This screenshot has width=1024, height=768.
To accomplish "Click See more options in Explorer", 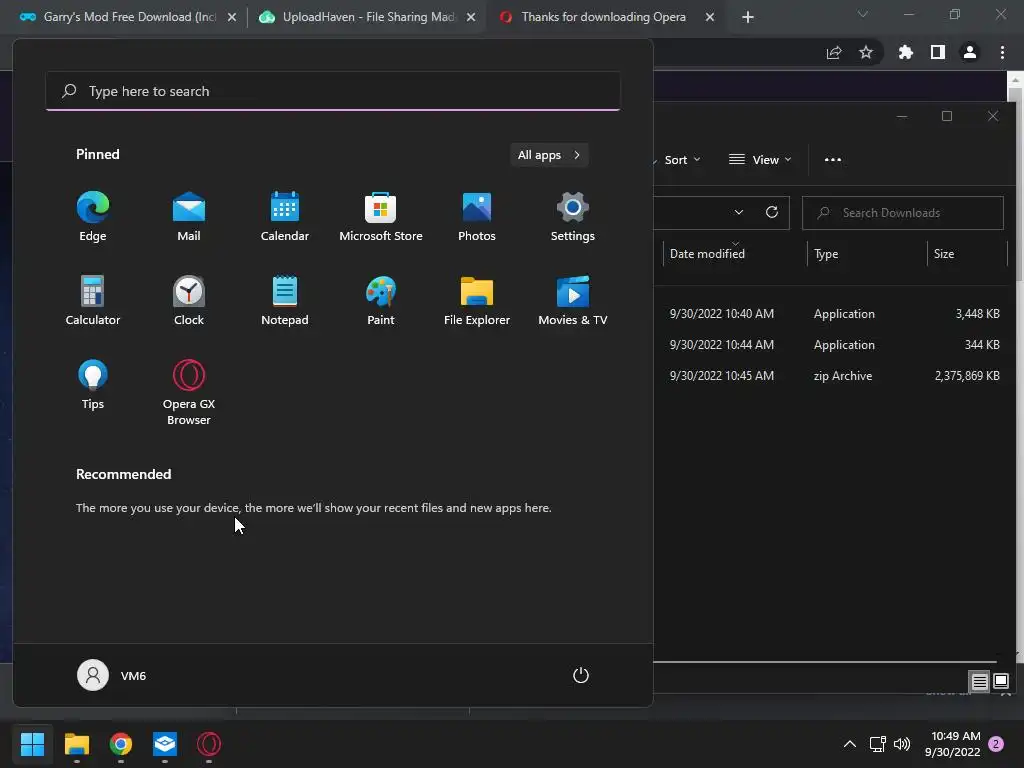I will coord(833,159).
